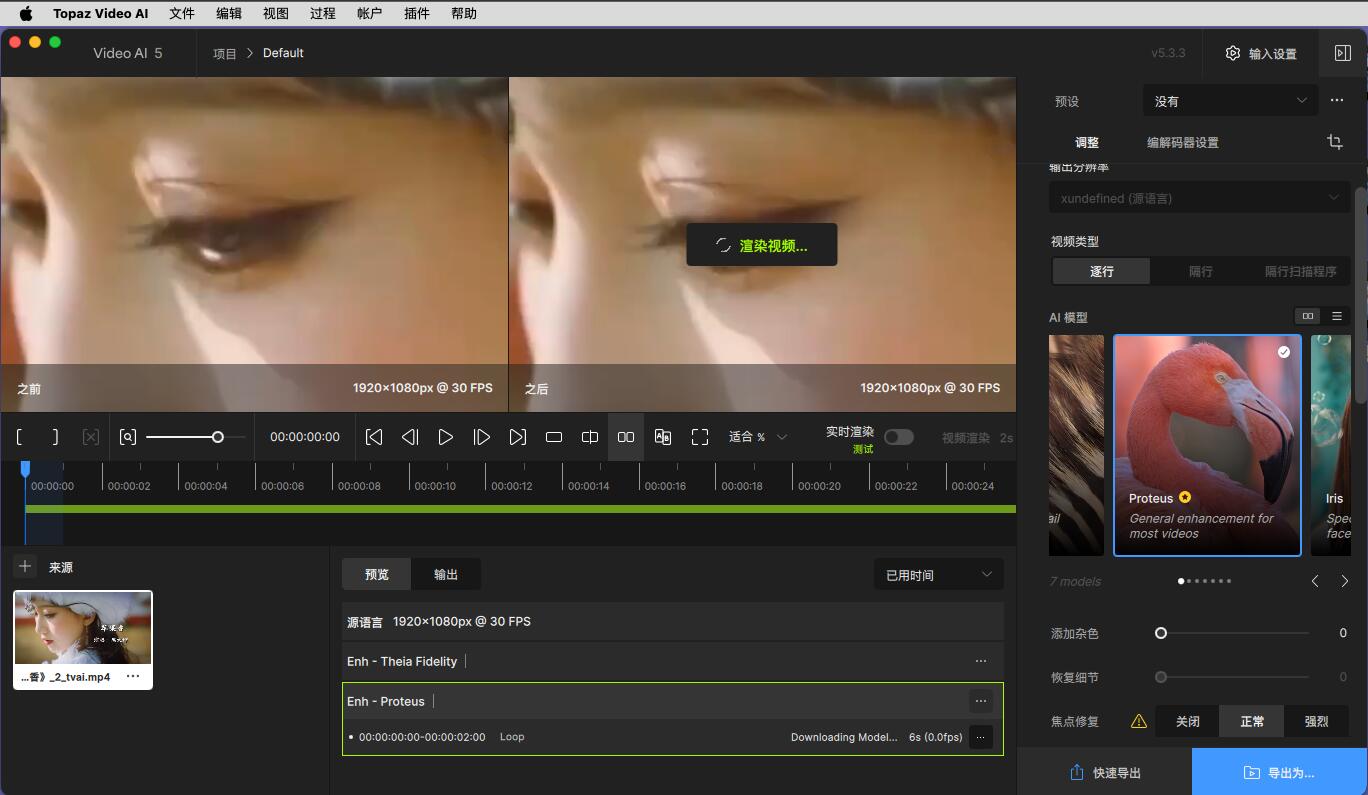Click 快速导出 button
The image size is (1368, 795).
click(1105, 772)
